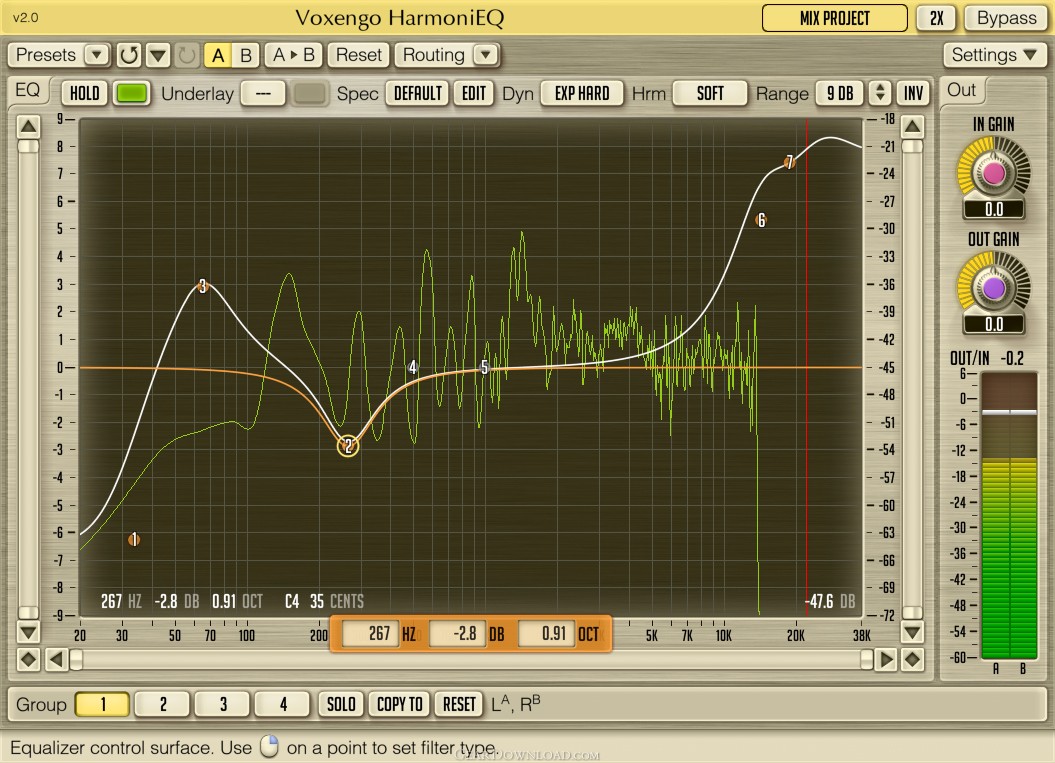Select channel Group 3
Screen dimensions: 1055x763
223,704
